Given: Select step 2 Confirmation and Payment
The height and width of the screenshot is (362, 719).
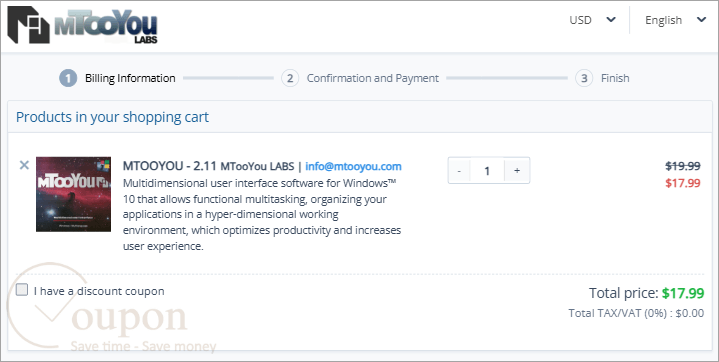Looking at the screenshot, I should click(360, 78).
